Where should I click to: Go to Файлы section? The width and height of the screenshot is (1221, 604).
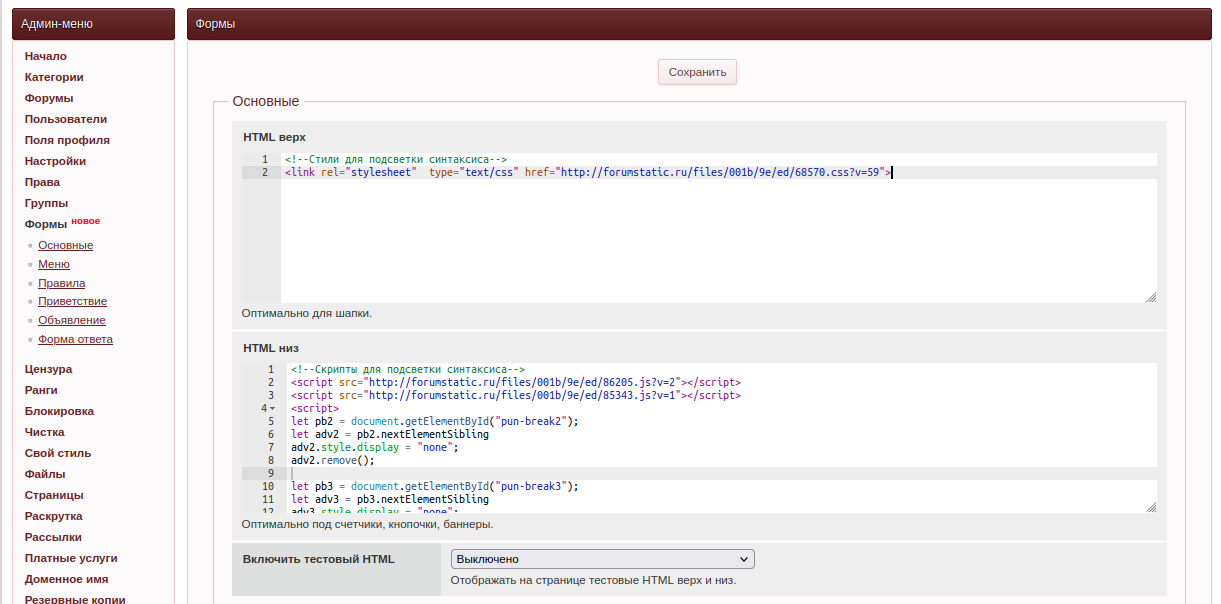click(x=45, y=474)
